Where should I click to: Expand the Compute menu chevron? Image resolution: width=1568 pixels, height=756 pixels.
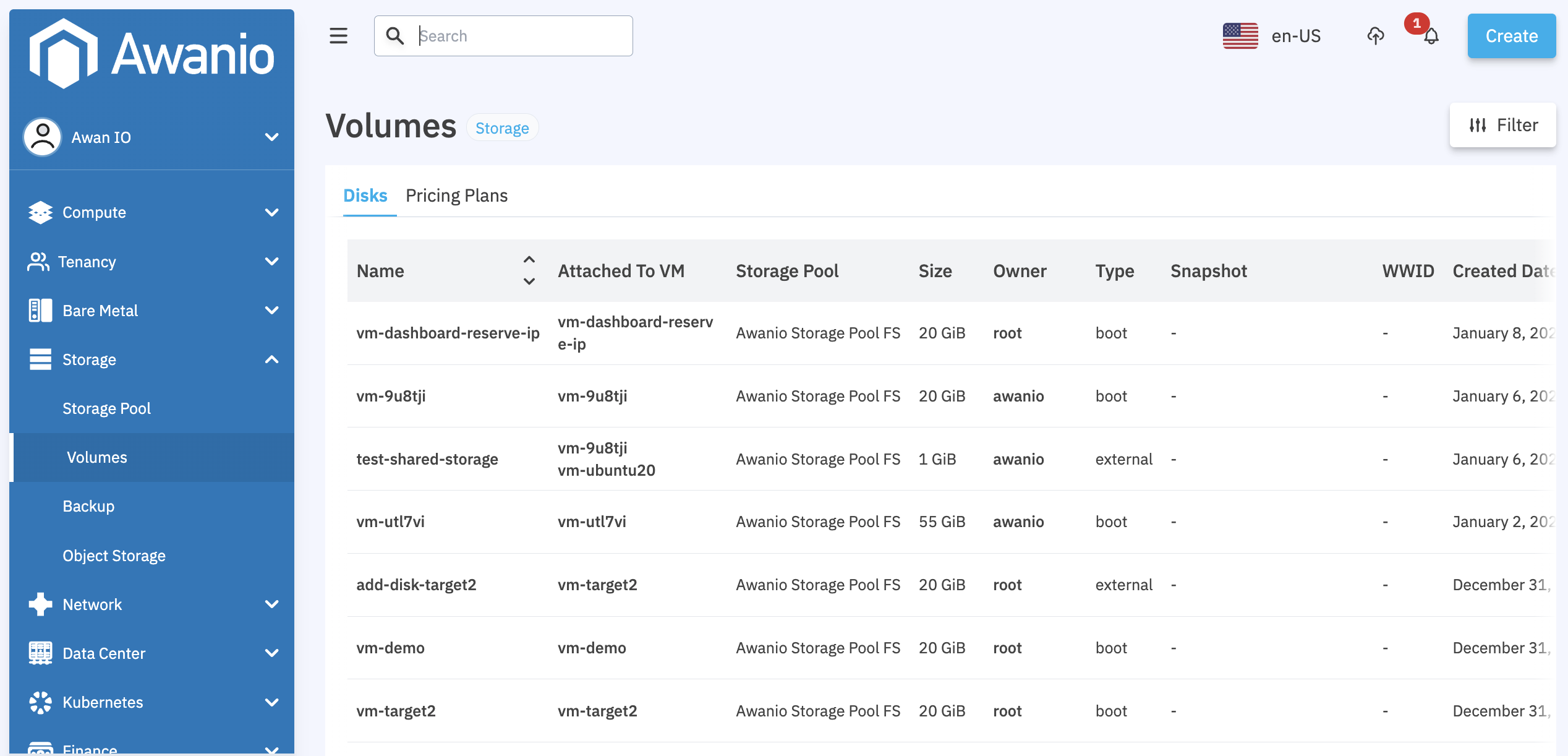[271, 212]
